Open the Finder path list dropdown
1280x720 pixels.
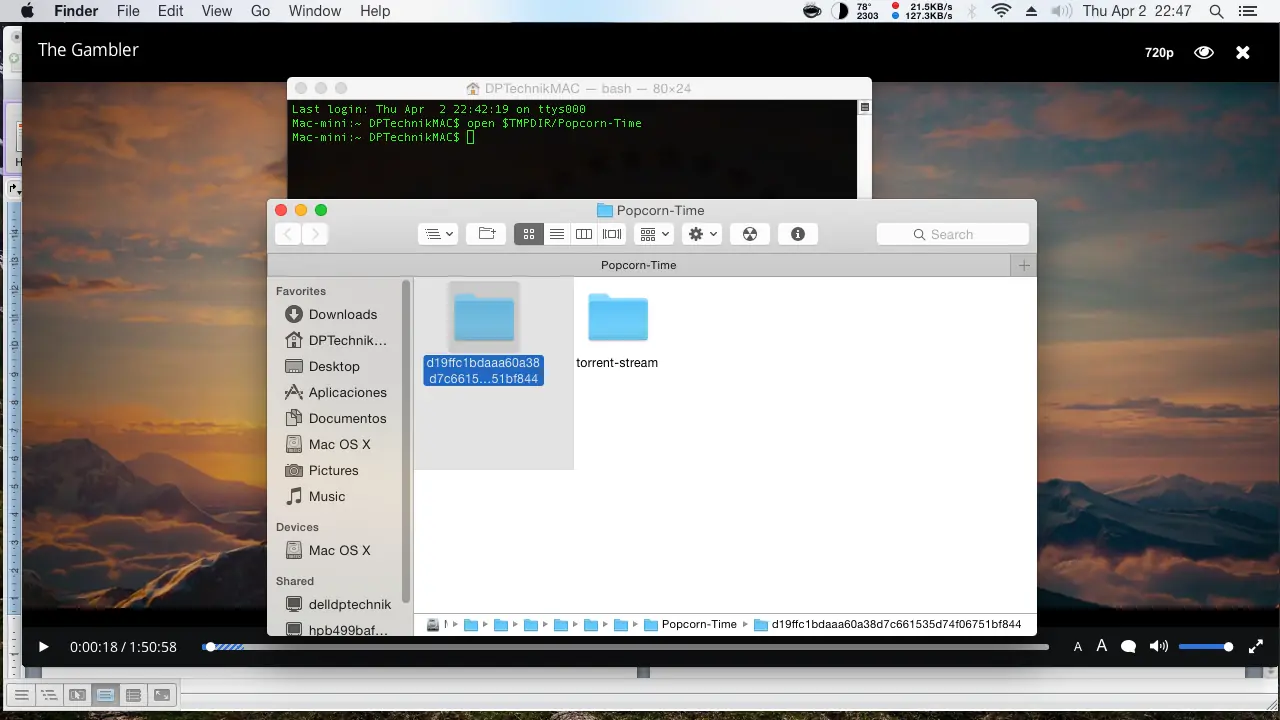coord(438,234)
